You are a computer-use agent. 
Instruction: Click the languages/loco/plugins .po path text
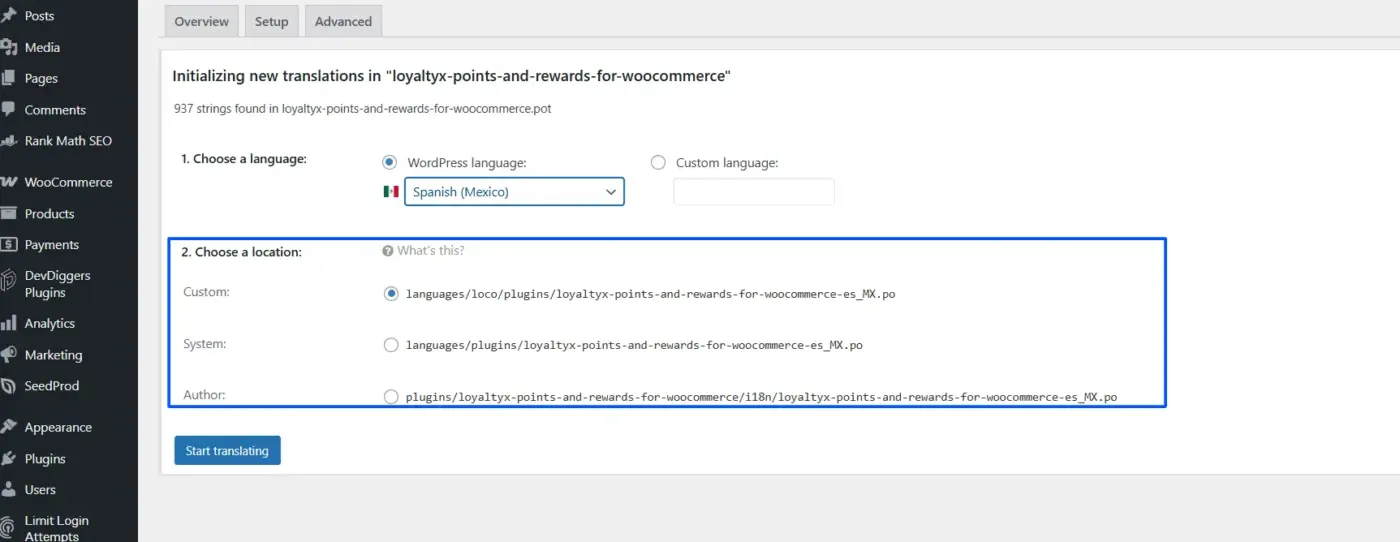point(650,294)
